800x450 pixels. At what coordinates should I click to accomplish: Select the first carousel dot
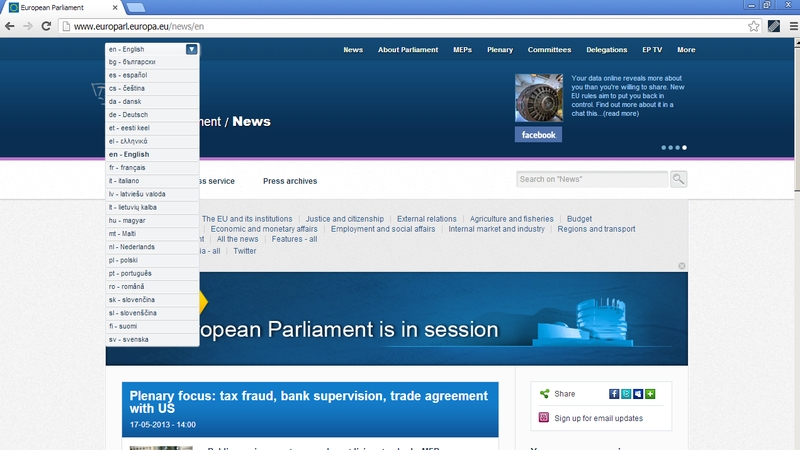click(663, 147)
